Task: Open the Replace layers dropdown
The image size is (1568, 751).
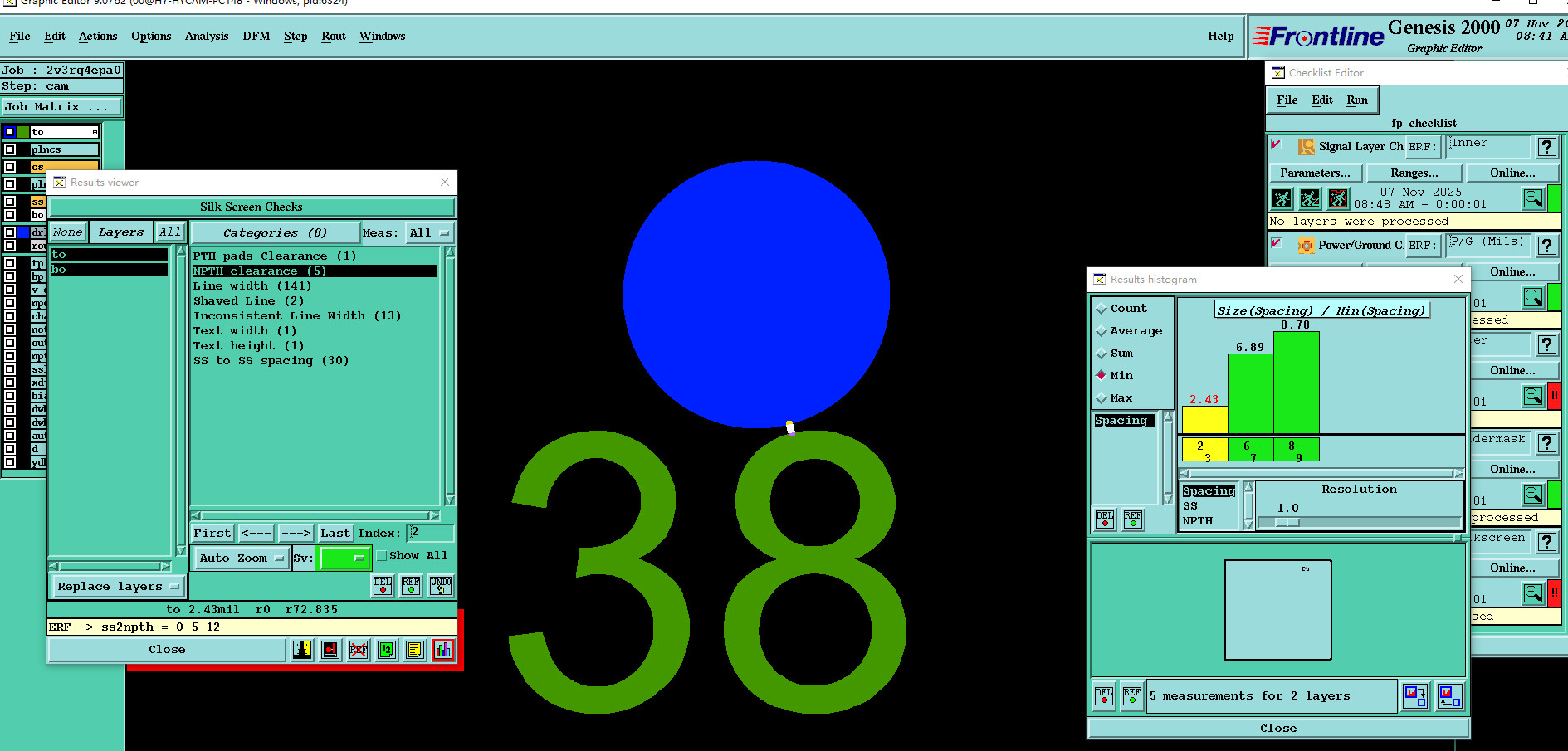Action: (x=118, y=587)
